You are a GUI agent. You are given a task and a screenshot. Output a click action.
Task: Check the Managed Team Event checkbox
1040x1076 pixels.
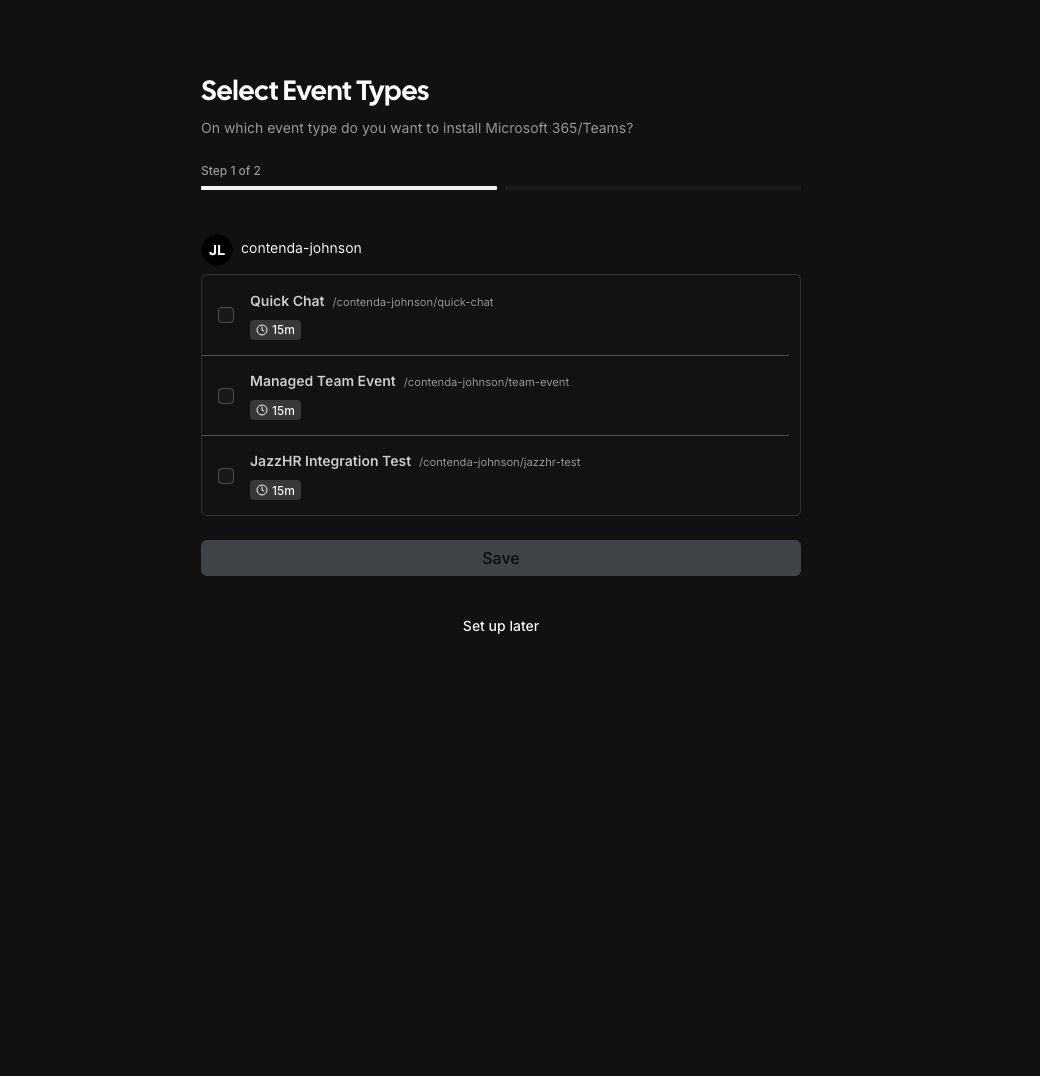(226, 395)
